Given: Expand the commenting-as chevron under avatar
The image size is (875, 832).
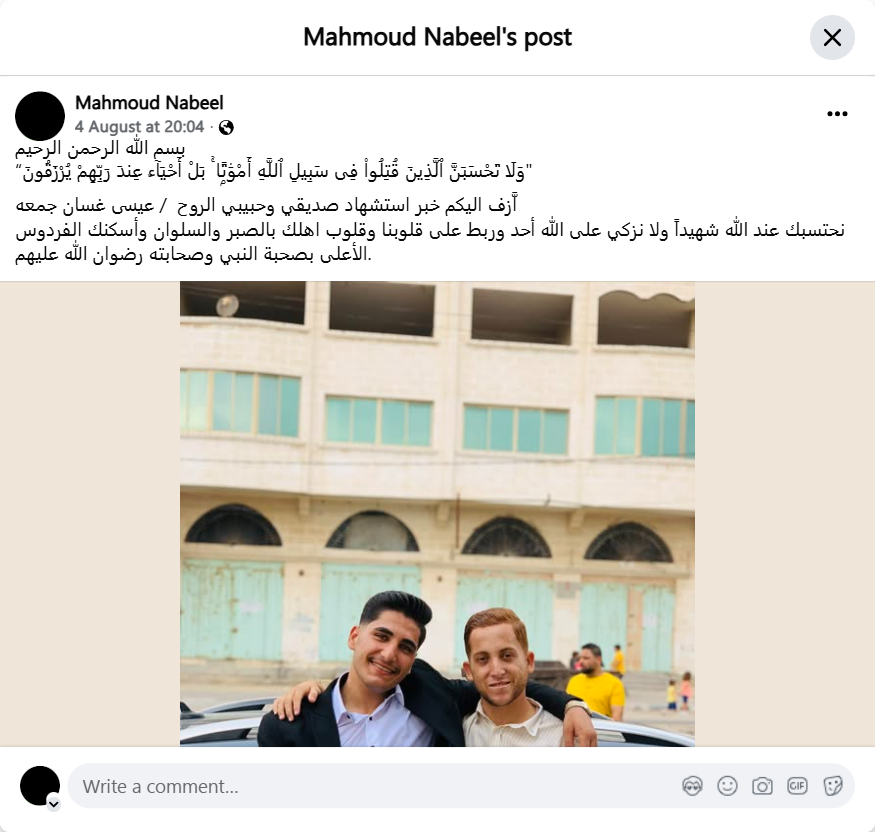Looking at the screenshot, I should tap(54, 804).
